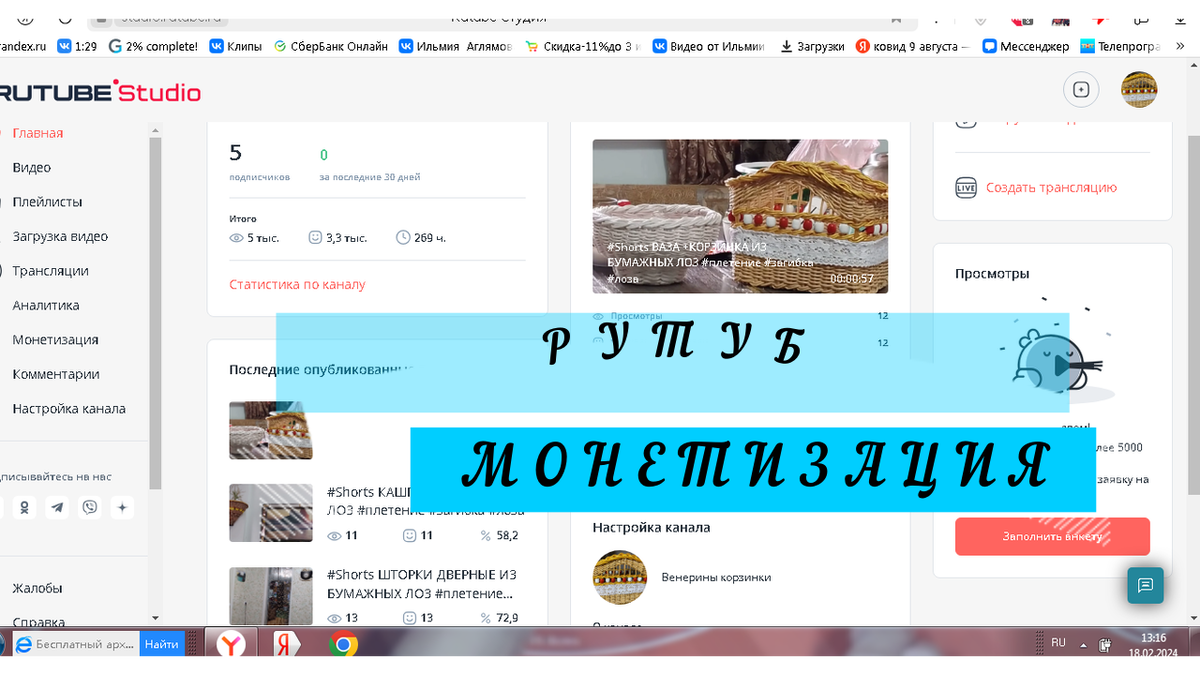Open the #Shorts ШТОРКИ ДВЕРНЫЕ video title
Screen dimensions: 1200x675
click(x=422, y=584)
